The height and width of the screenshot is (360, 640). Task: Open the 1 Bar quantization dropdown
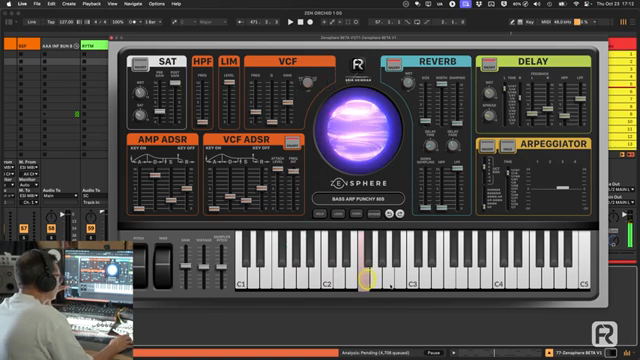pos(153,22)
